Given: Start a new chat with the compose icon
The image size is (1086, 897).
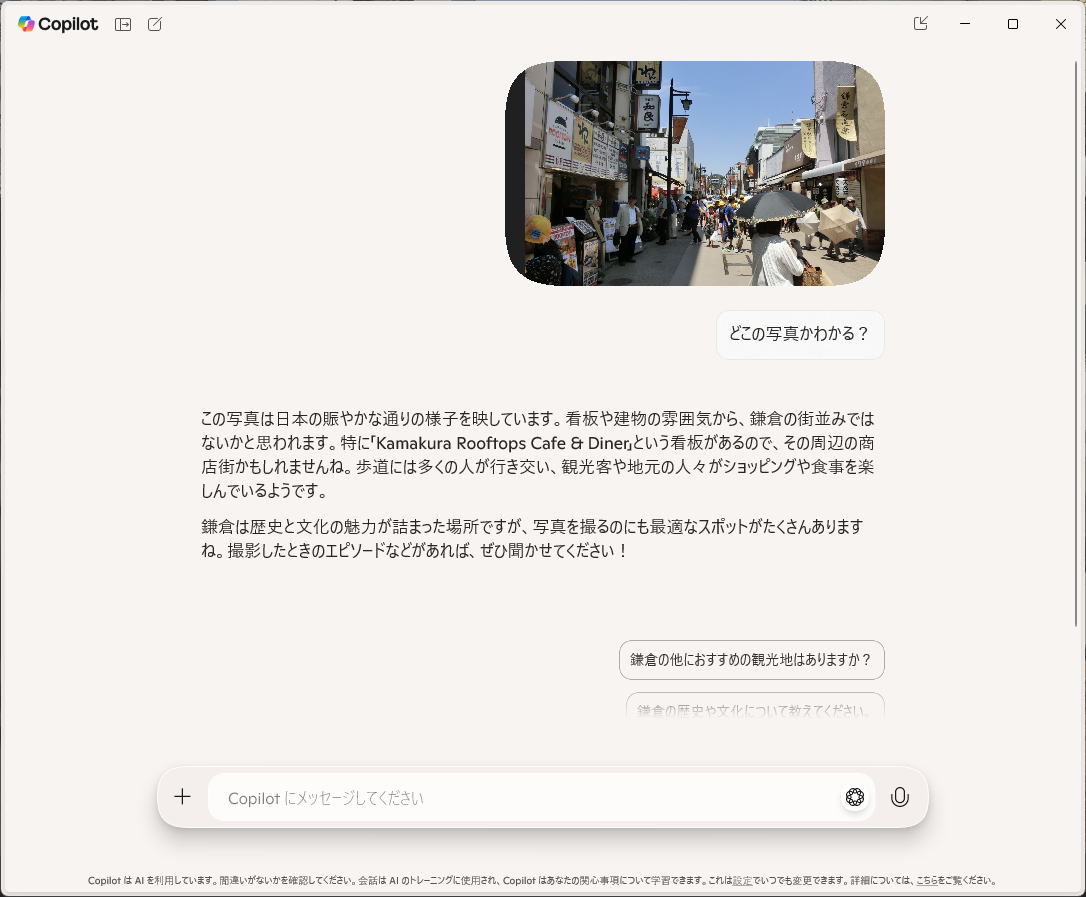Looking at the screenshot, I should 155,24.
